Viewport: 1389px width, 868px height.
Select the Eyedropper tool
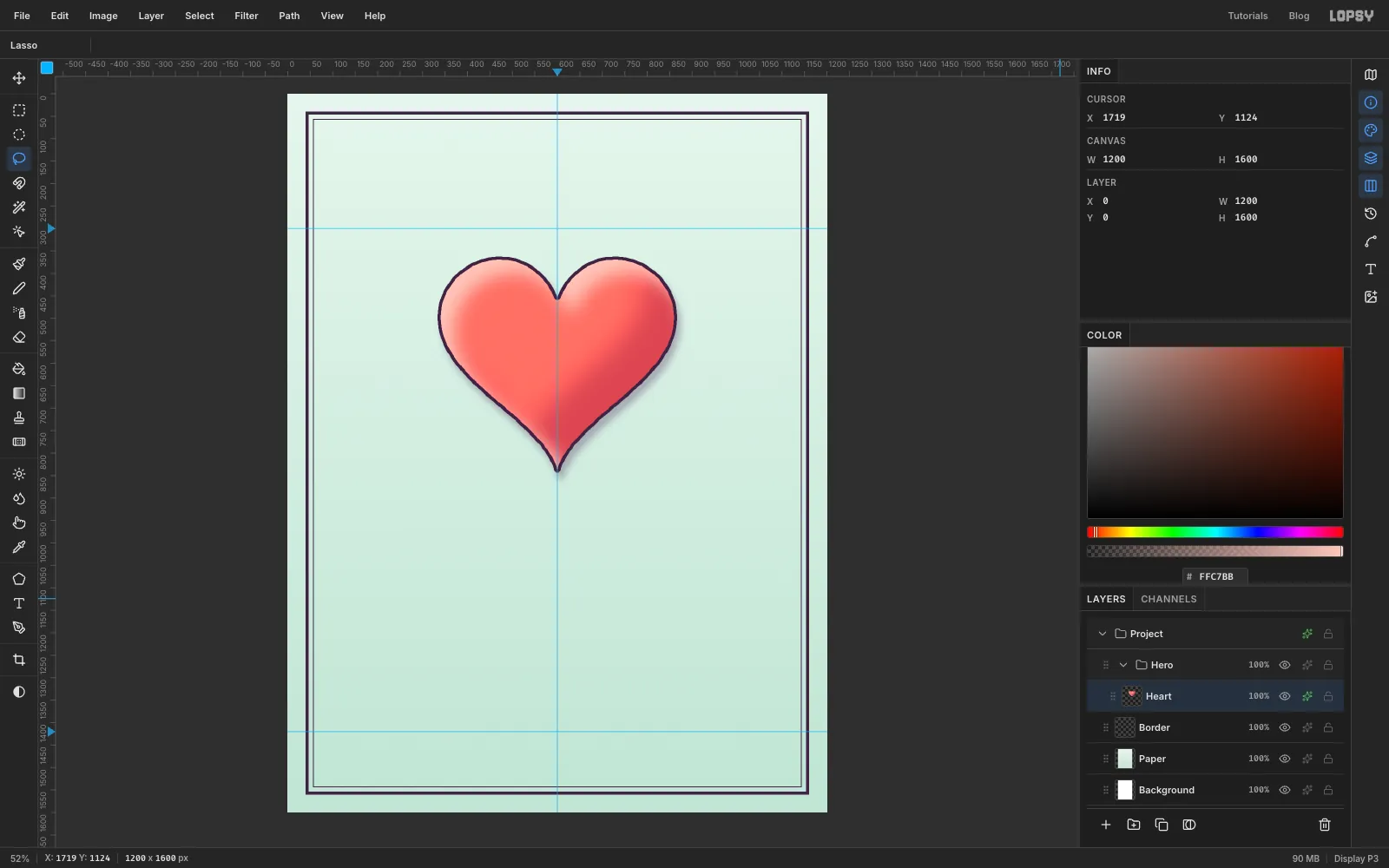tap(19, 547)
